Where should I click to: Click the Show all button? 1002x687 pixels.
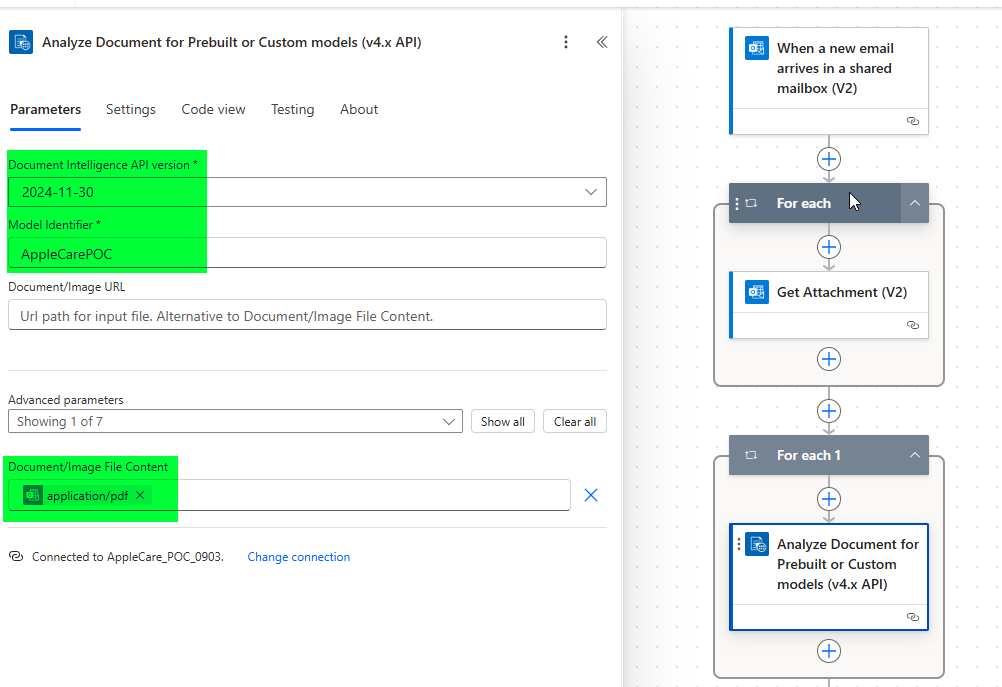point(503,421)
